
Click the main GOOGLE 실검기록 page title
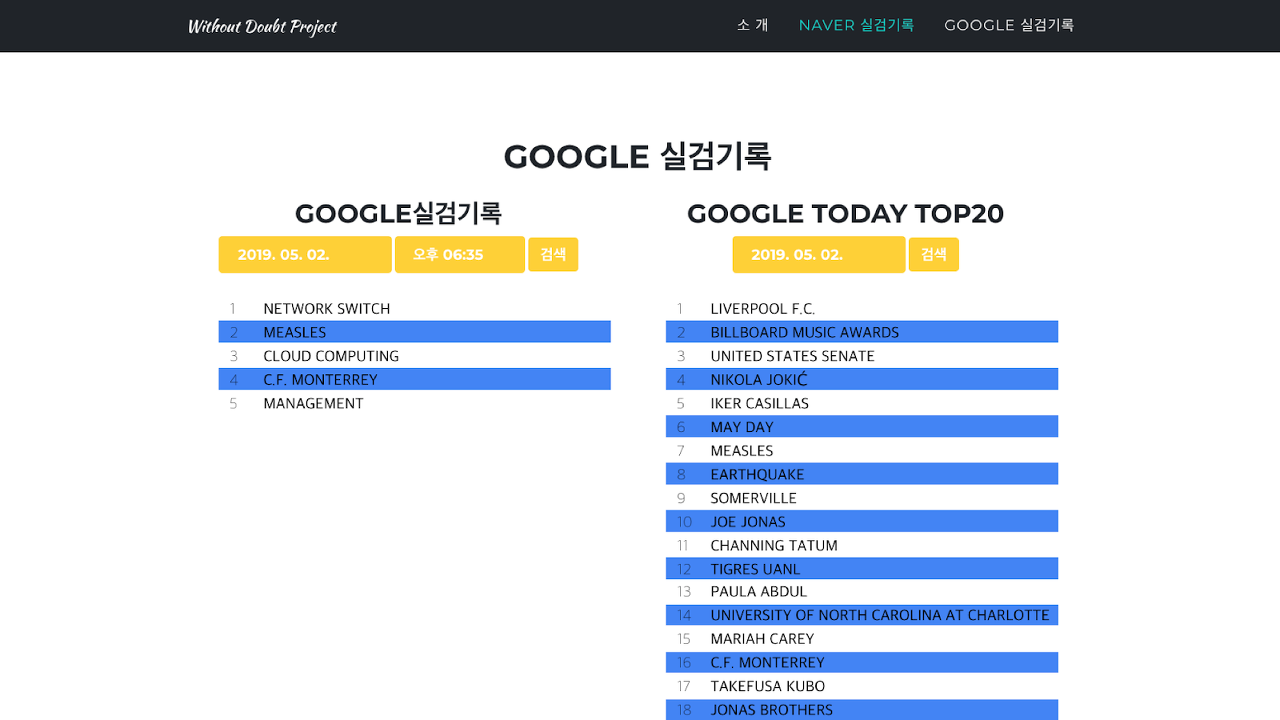pos(638,157)
